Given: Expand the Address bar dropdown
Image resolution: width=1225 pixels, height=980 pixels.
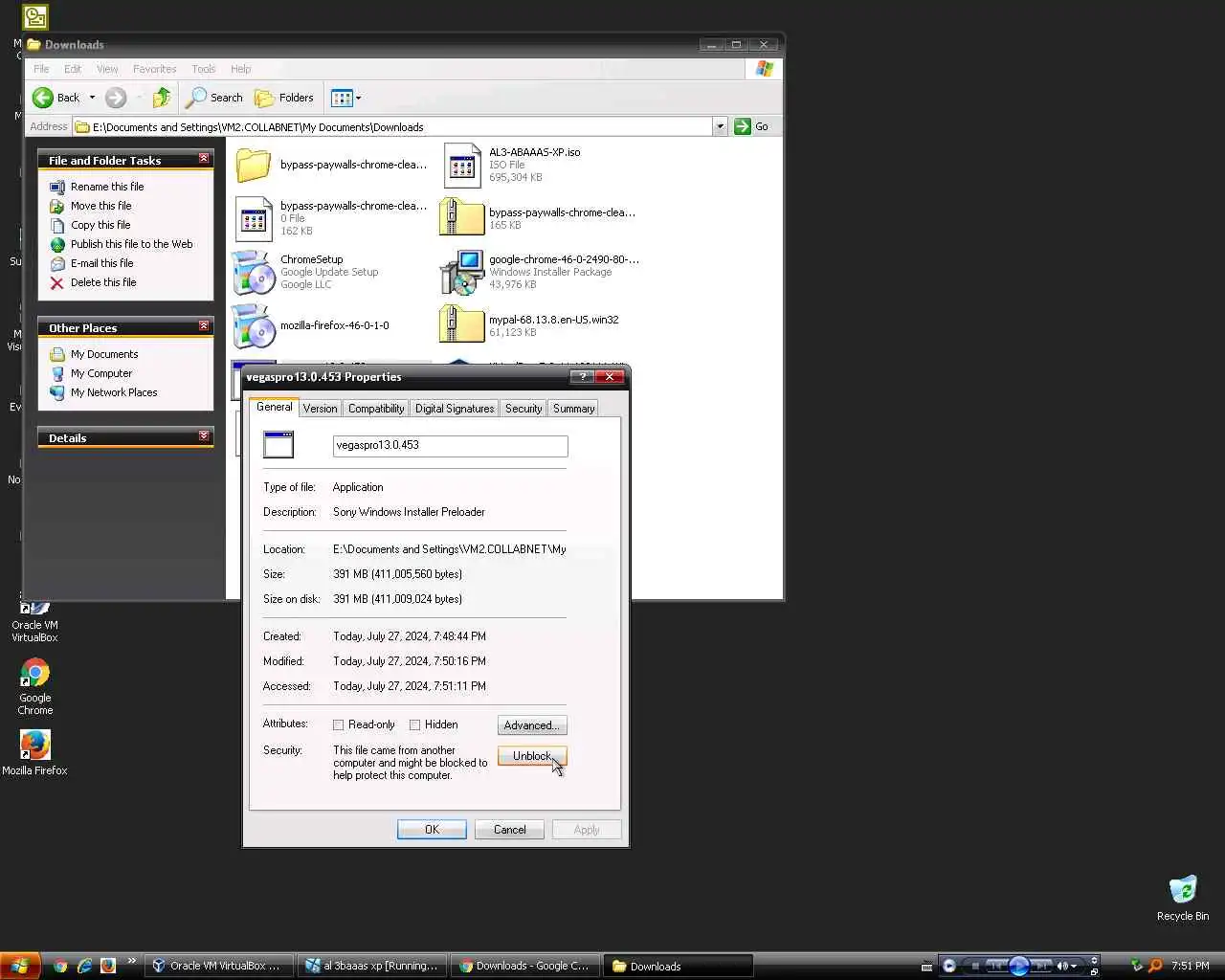Looking at the screenshot, I should (720, 126).
